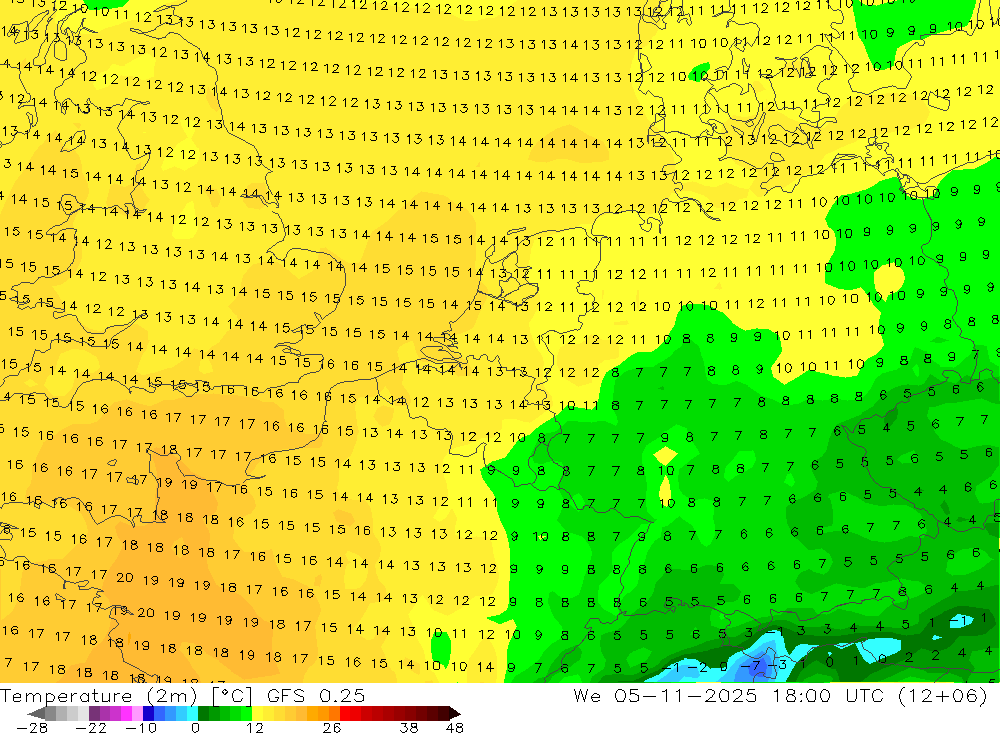Screen dimensions: 1000x733
Task: Click the "38" legend scale label
Action: tap(409, 728)
